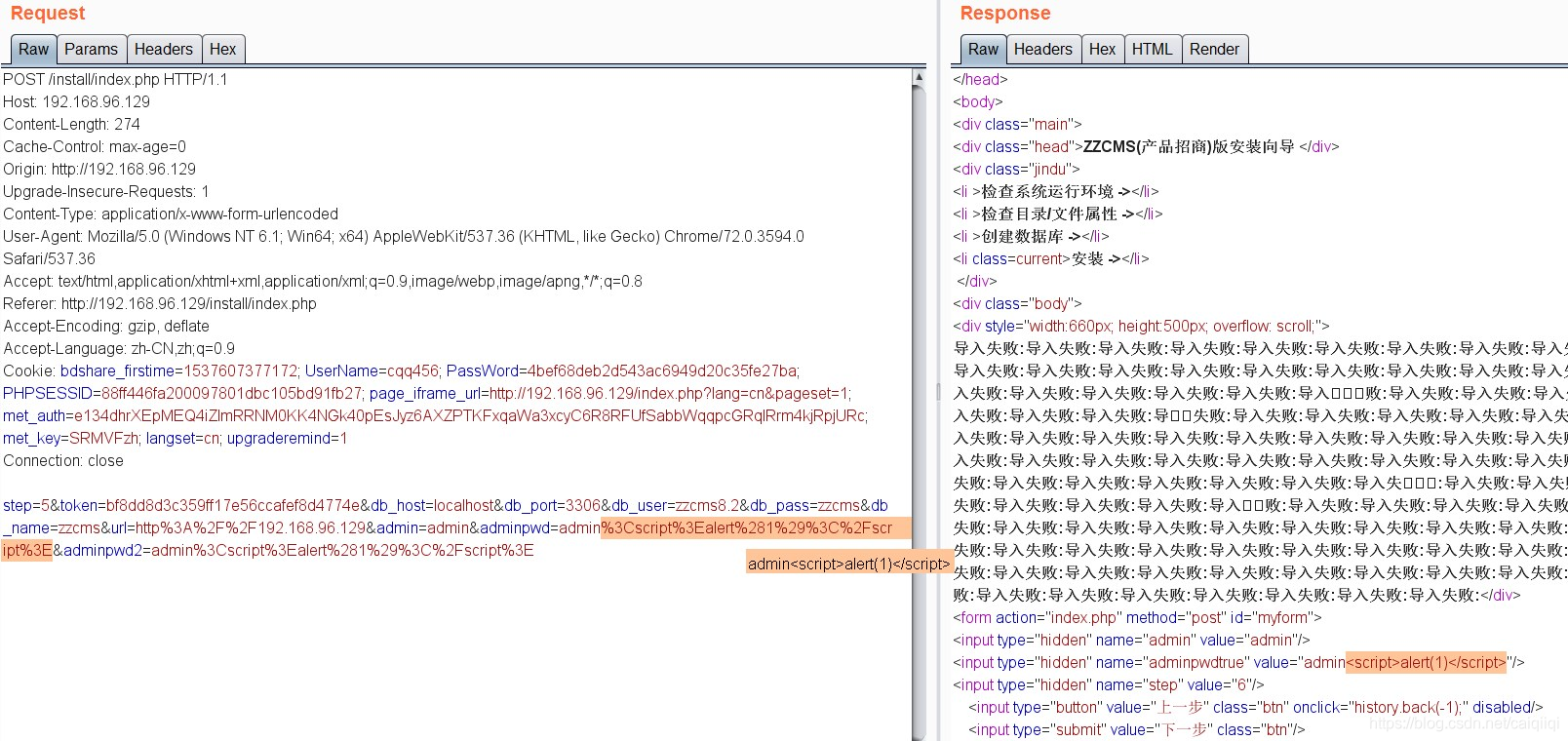Click the <div class="jindu"> response line
This screenshot has width=1568, height=741.
tap(1016, 169)
